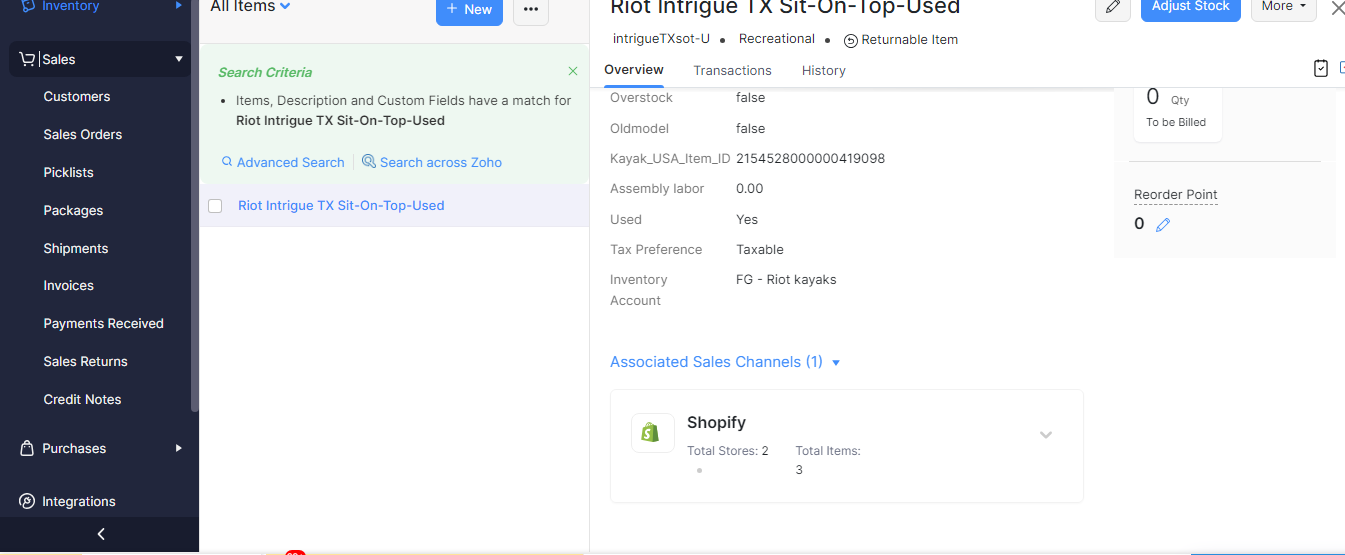Open the three-dot more options button
Viewport: 1345px width, 555px height.
(531, 9)
